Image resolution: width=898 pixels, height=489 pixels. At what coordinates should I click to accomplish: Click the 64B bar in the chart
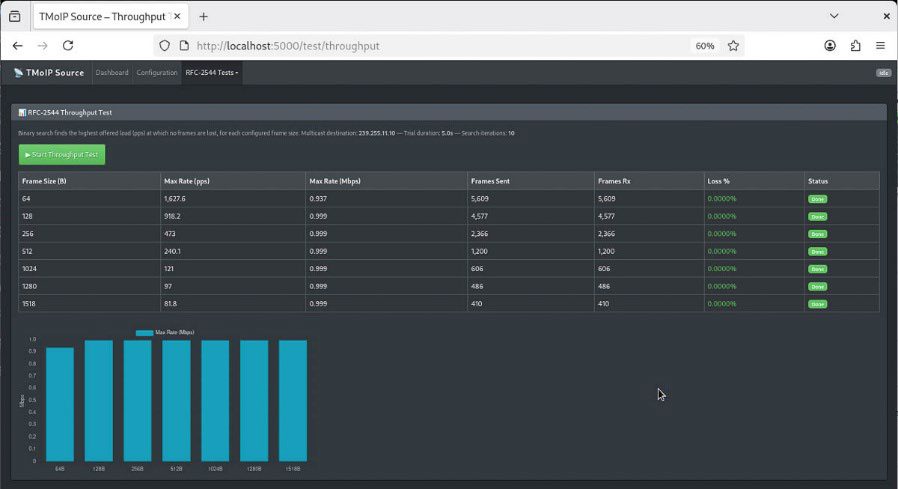pyautogui.click(x=60, y=404)
